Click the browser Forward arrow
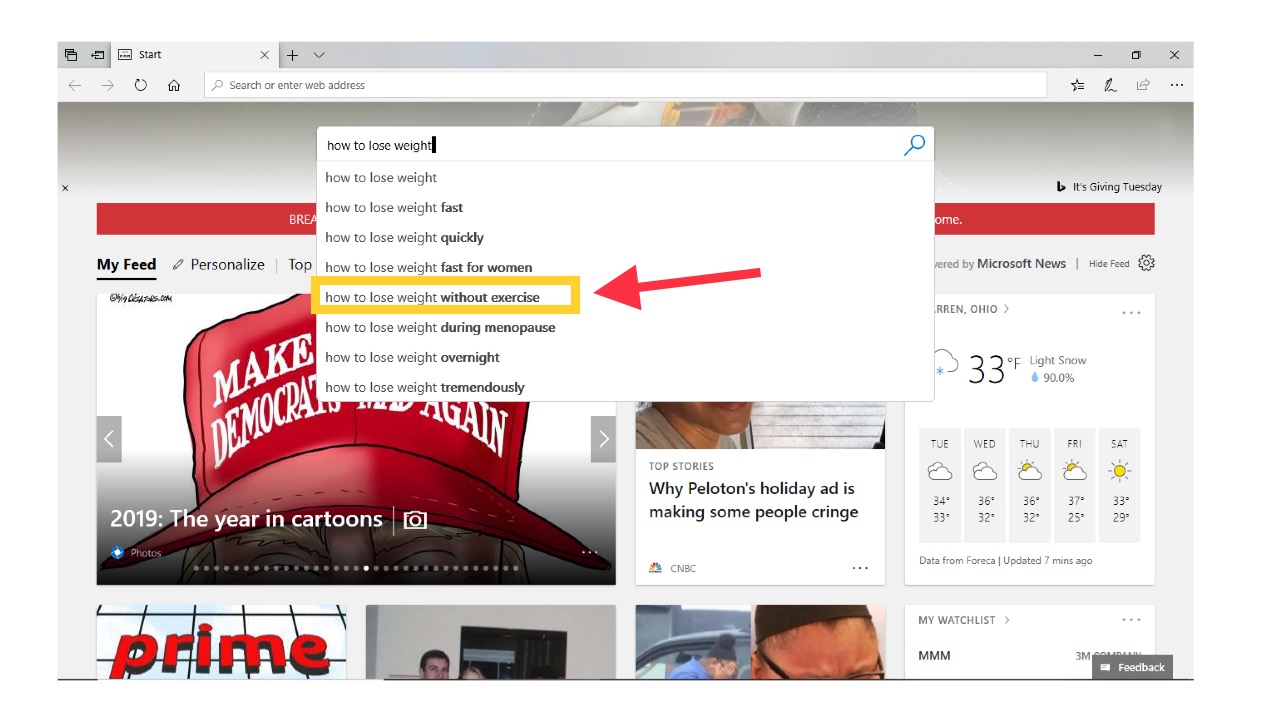1280x720 pixels. point(108,85)
